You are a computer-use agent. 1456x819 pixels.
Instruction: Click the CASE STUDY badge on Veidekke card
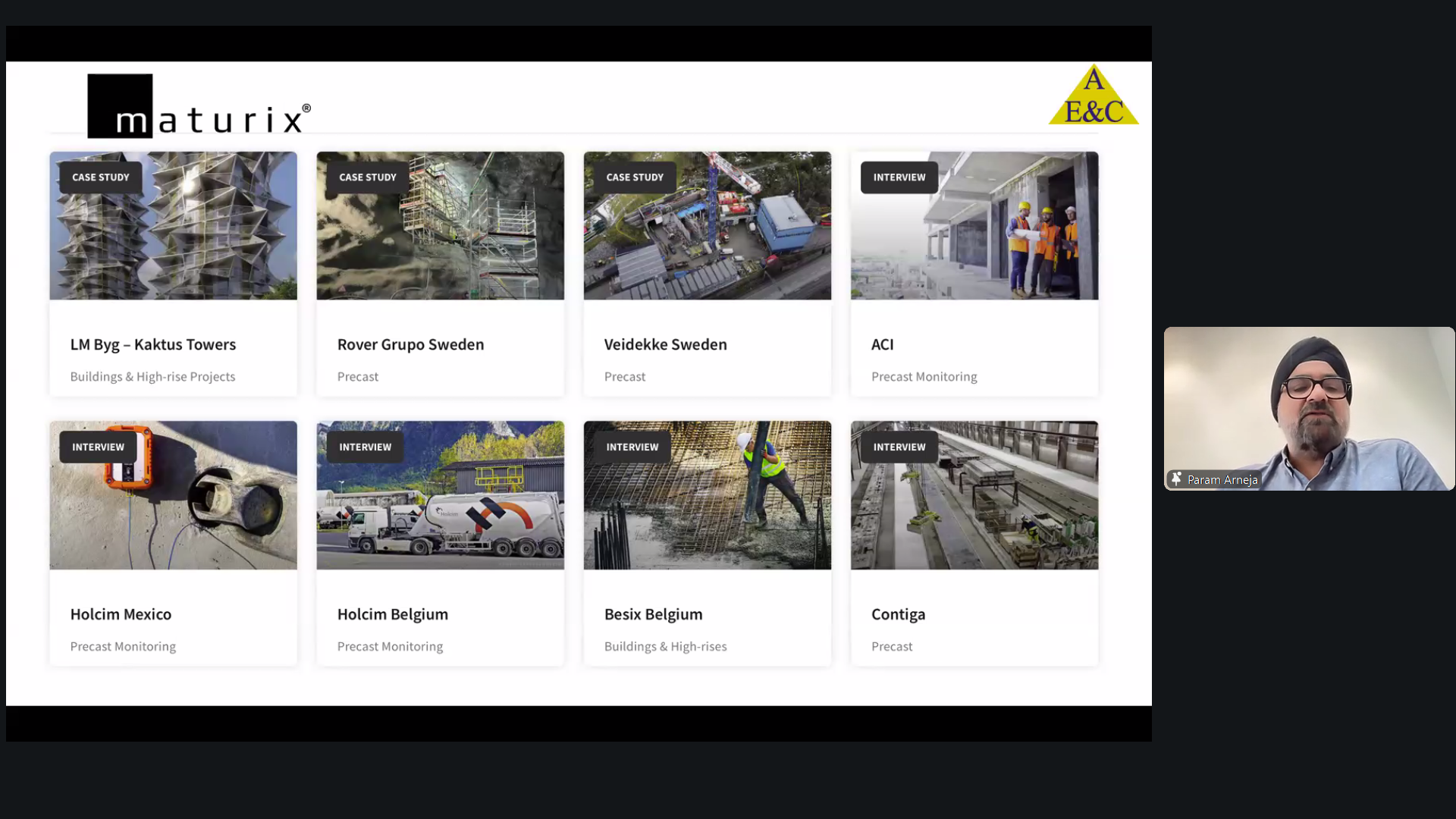tap(635, 177)
